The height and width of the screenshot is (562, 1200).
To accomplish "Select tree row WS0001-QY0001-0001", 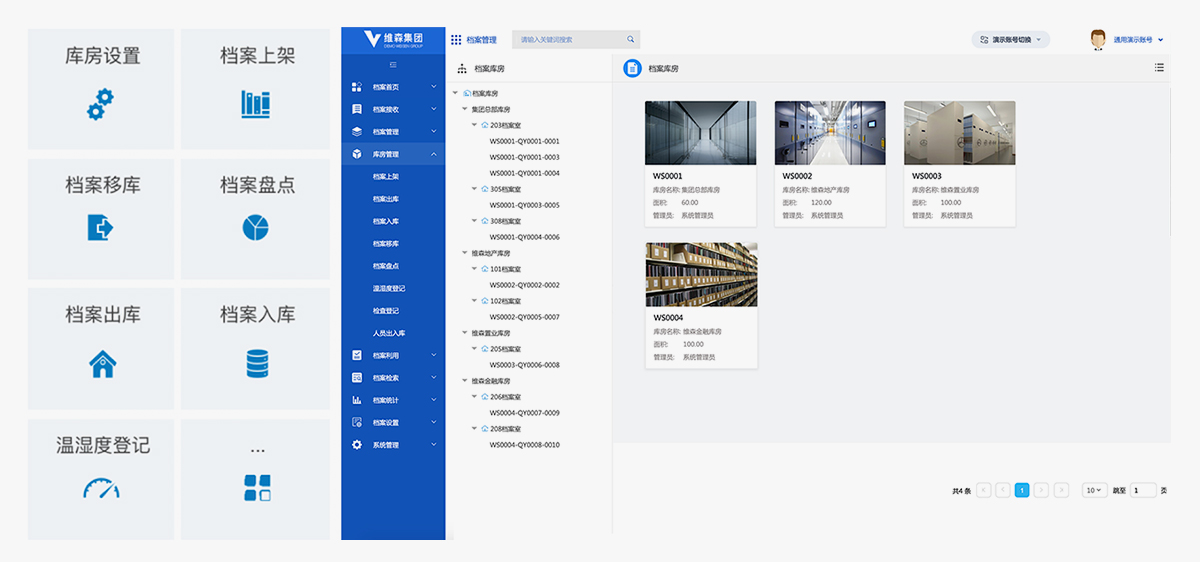I will 524,141.
